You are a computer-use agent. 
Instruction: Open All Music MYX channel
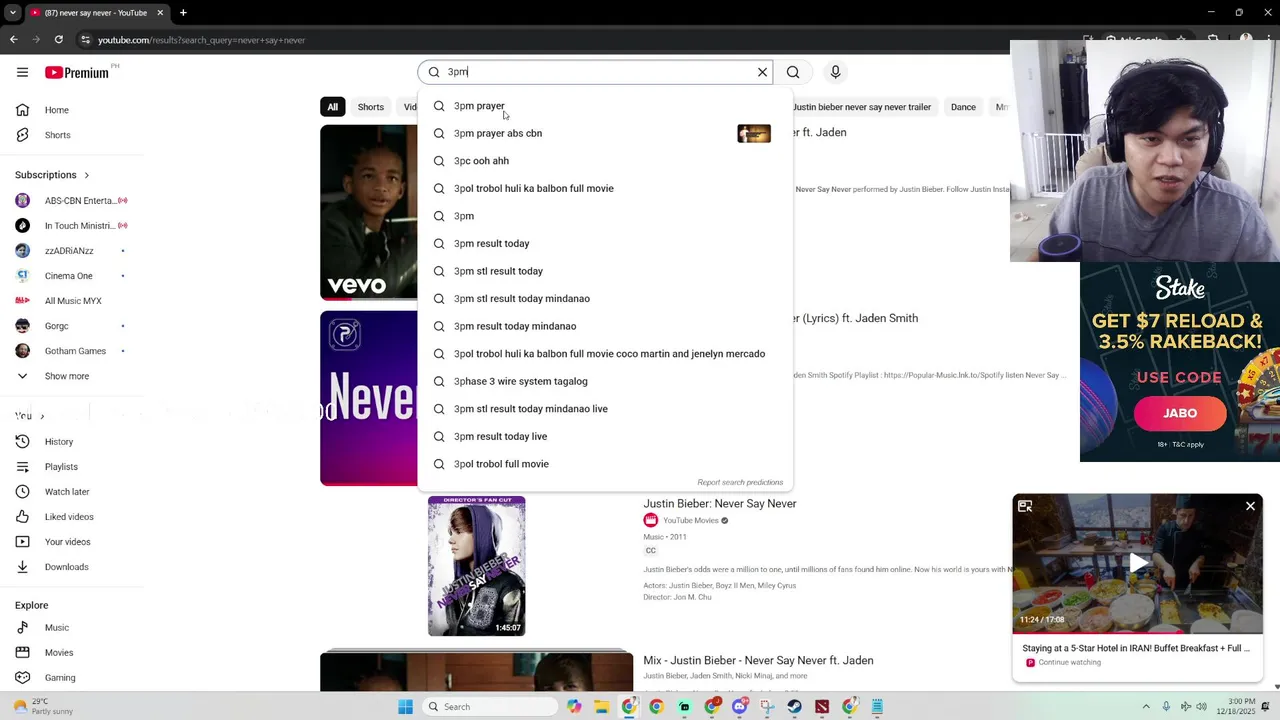coord(72,301)
